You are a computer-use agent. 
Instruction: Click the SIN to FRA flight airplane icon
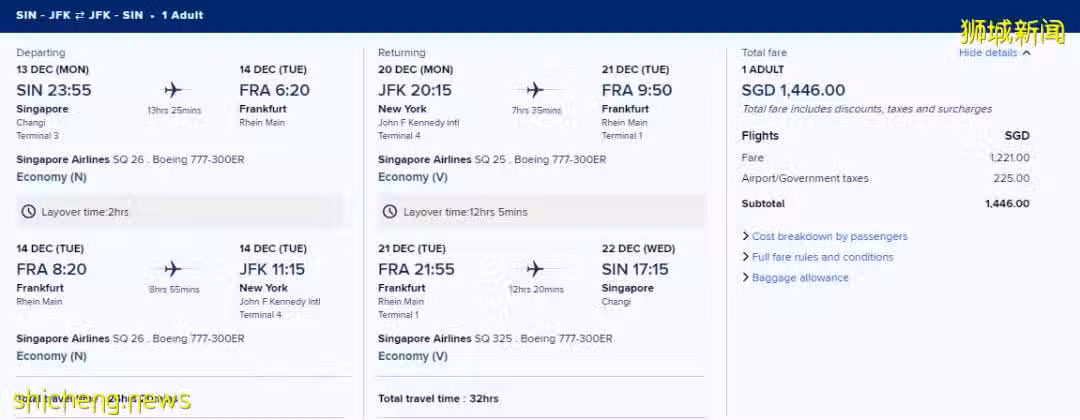(x=173, y=90)
